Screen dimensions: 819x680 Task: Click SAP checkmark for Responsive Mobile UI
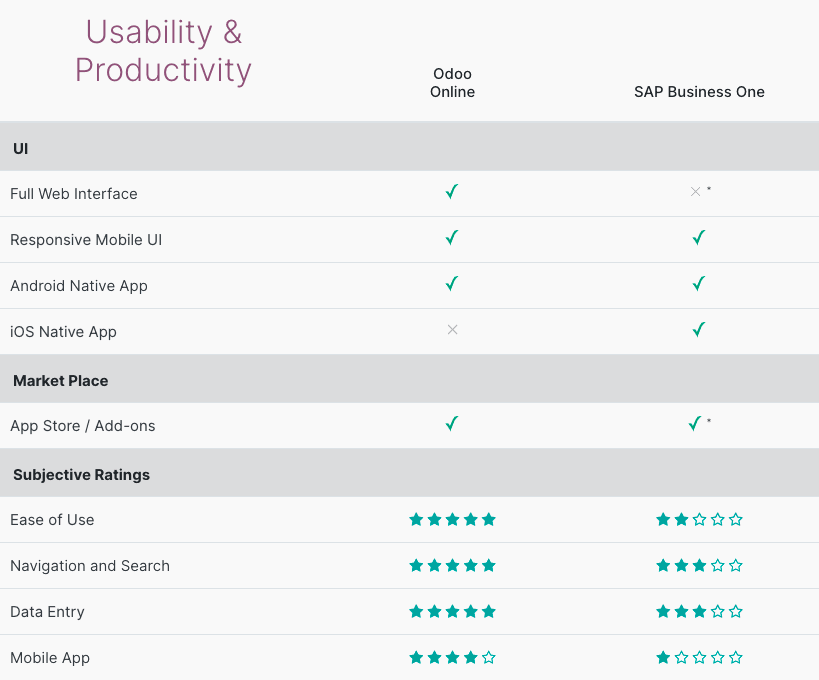click(699, 238)
